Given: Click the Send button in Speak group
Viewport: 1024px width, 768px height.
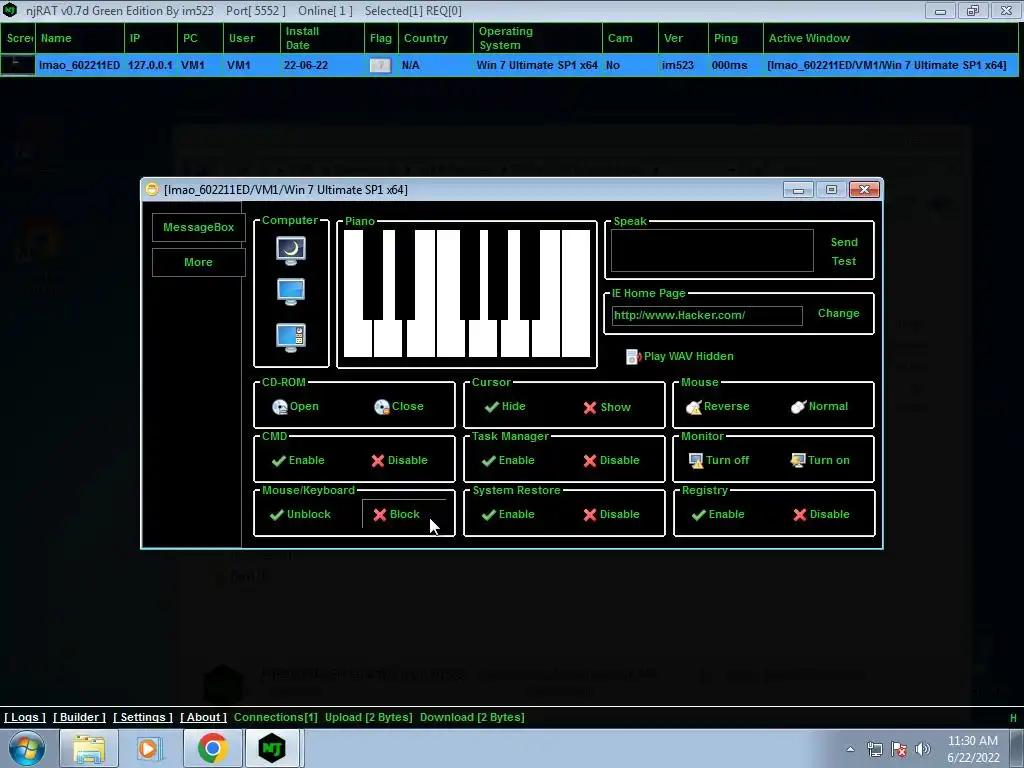Looking at the screenshot, I should point(844,242).
